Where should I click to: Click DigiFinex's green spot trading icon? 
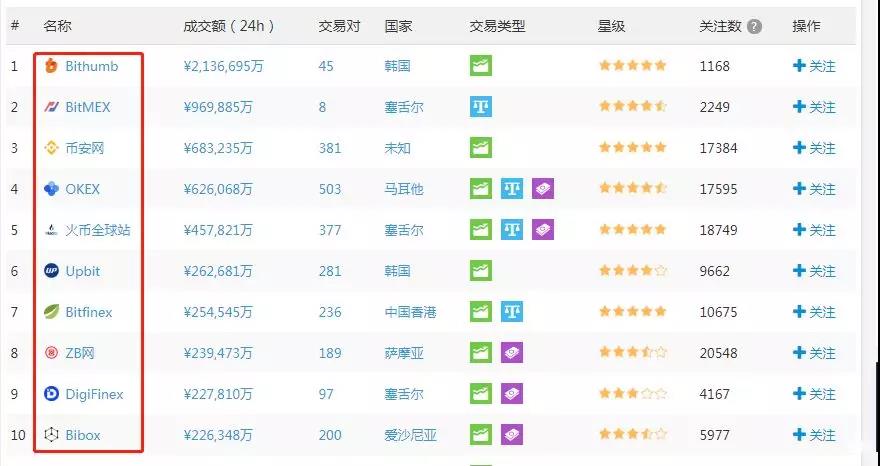tap(481, 394)
